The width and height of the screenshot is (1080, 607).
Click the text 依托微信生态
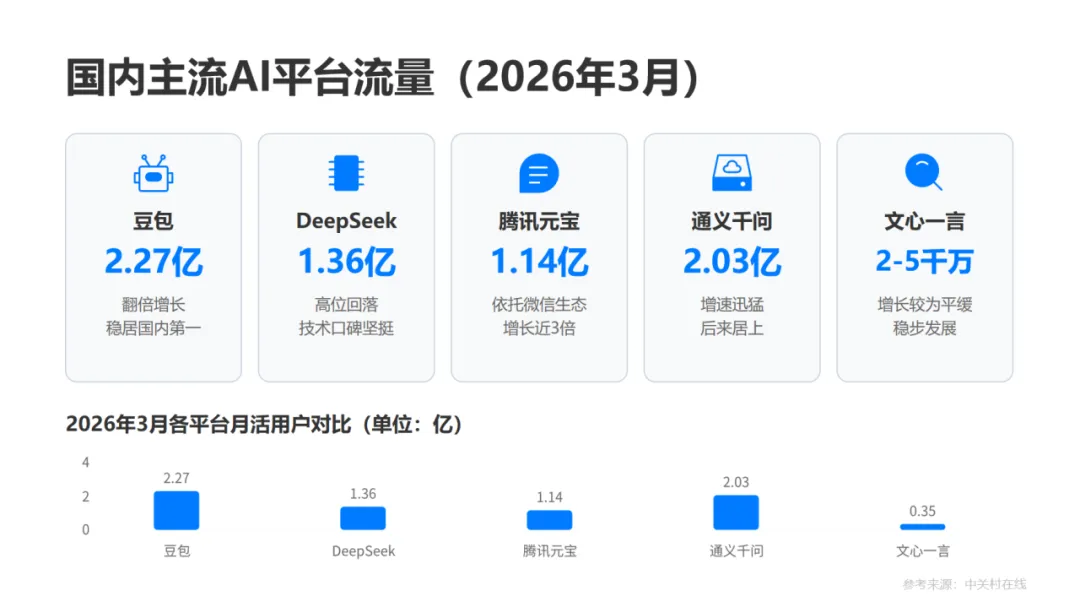tap(539, 305)
